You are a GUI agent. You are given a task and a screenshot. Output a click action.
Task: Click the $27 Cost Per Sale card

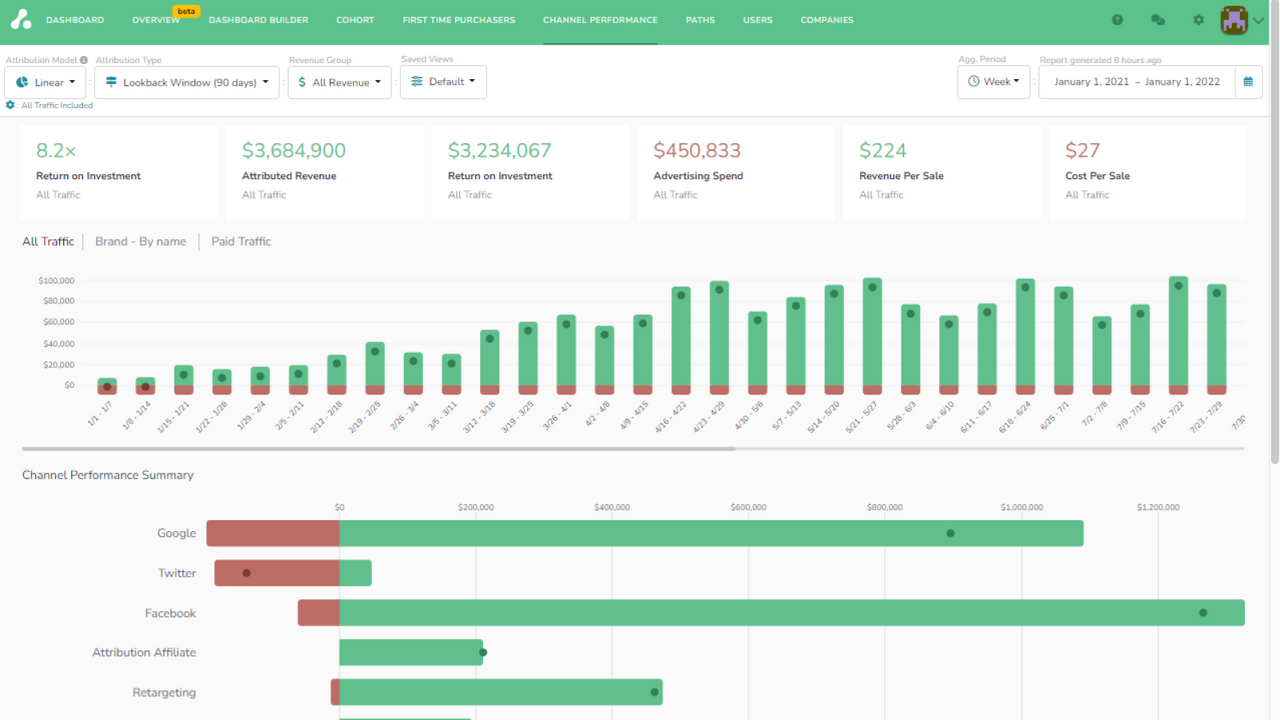[1148, 172]
